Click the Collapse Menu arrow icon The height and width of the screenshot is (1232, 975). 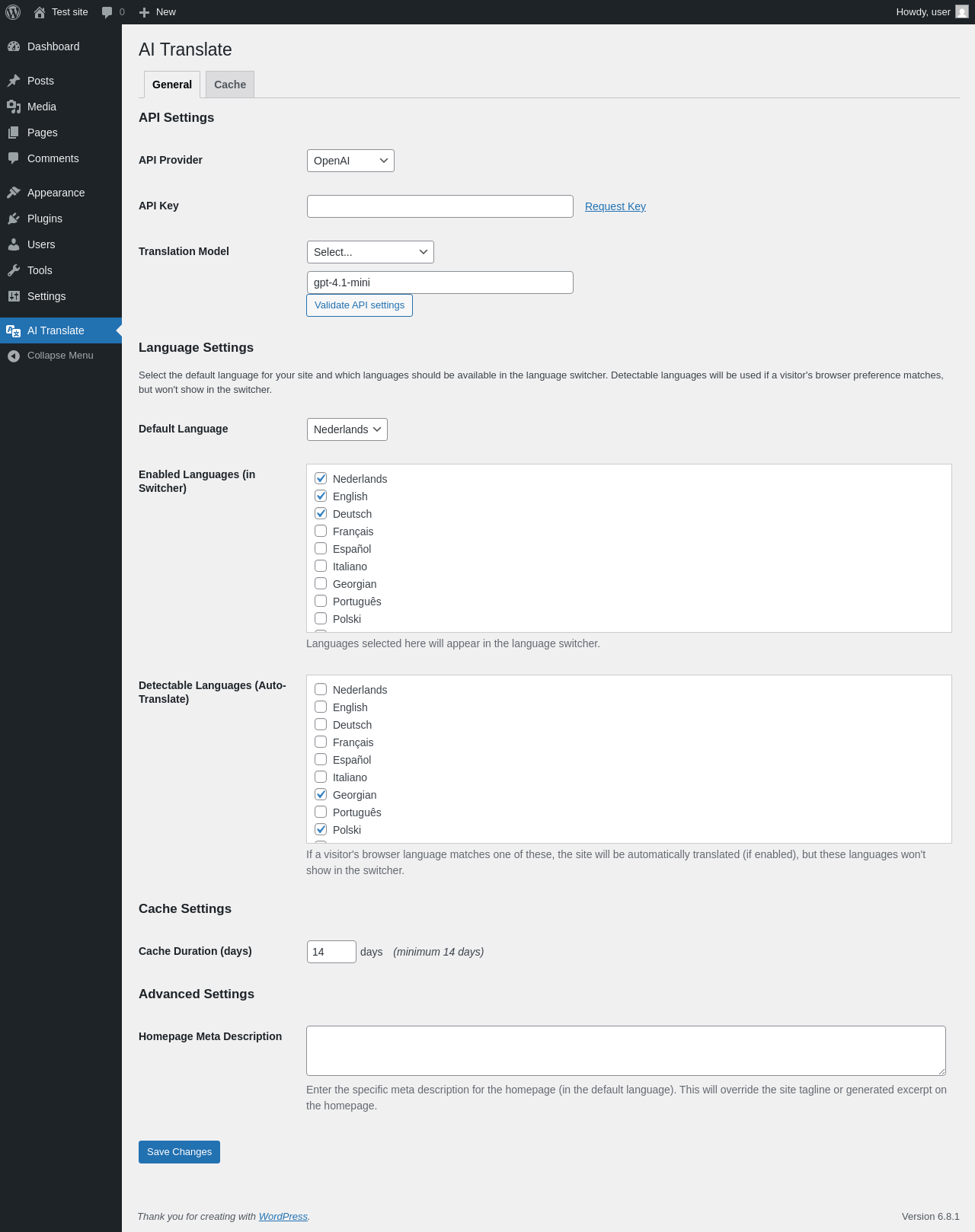(14, 356)
